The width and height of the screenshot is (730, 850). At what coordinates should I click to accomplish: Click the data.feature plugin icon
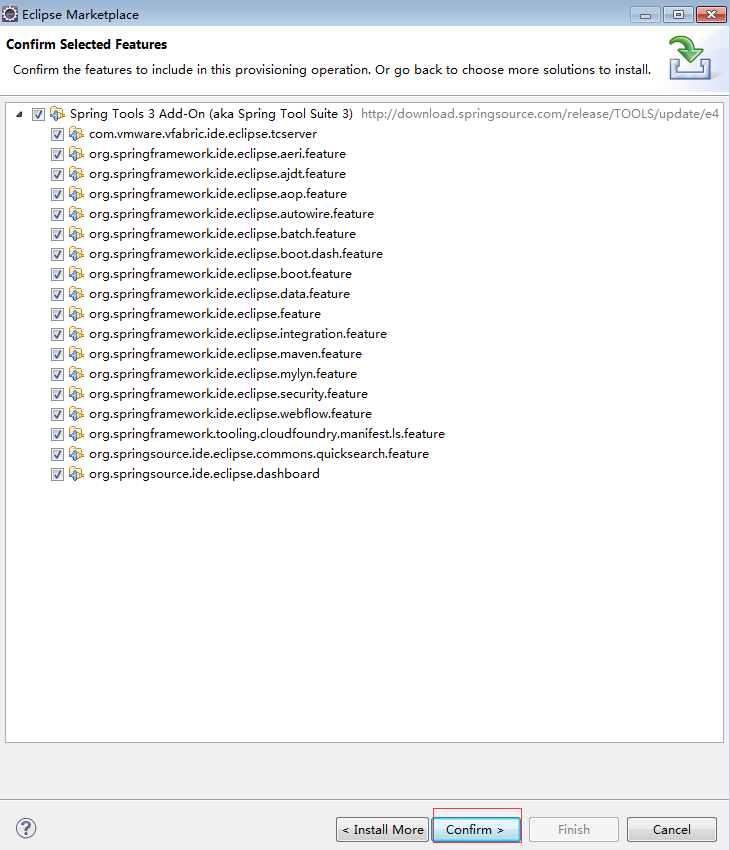click(x=76, y=294)
